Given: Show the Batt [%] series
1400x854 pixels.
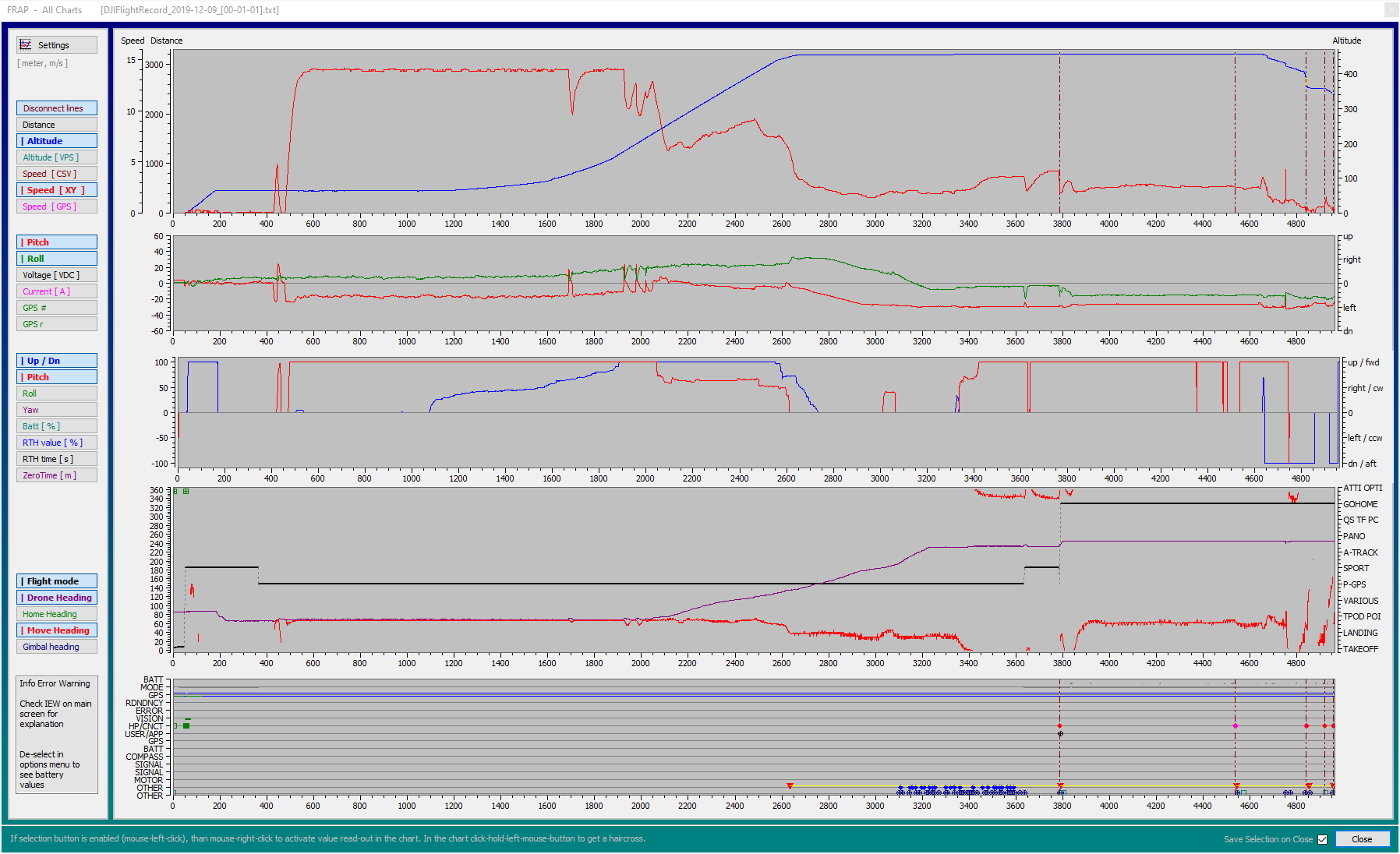Looking at the screenshot, I should pyautogui.click(x=57, y=426).
